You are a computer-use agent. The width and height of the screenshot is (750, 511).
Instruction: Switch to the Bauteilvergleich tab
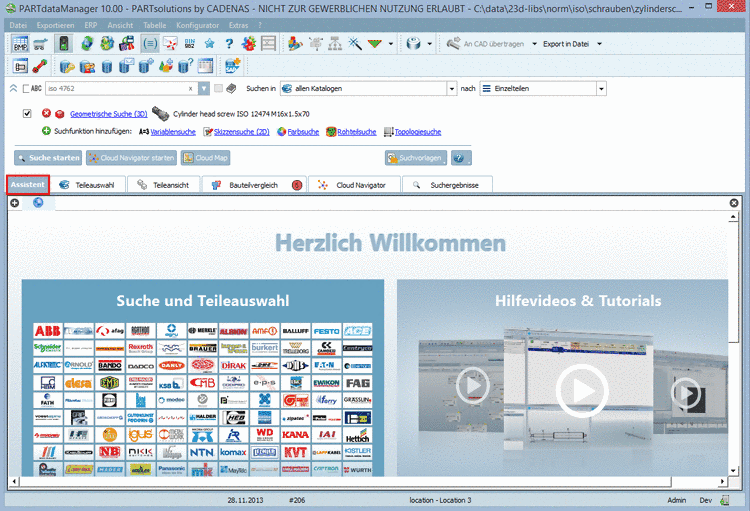(x=254, y=185)
